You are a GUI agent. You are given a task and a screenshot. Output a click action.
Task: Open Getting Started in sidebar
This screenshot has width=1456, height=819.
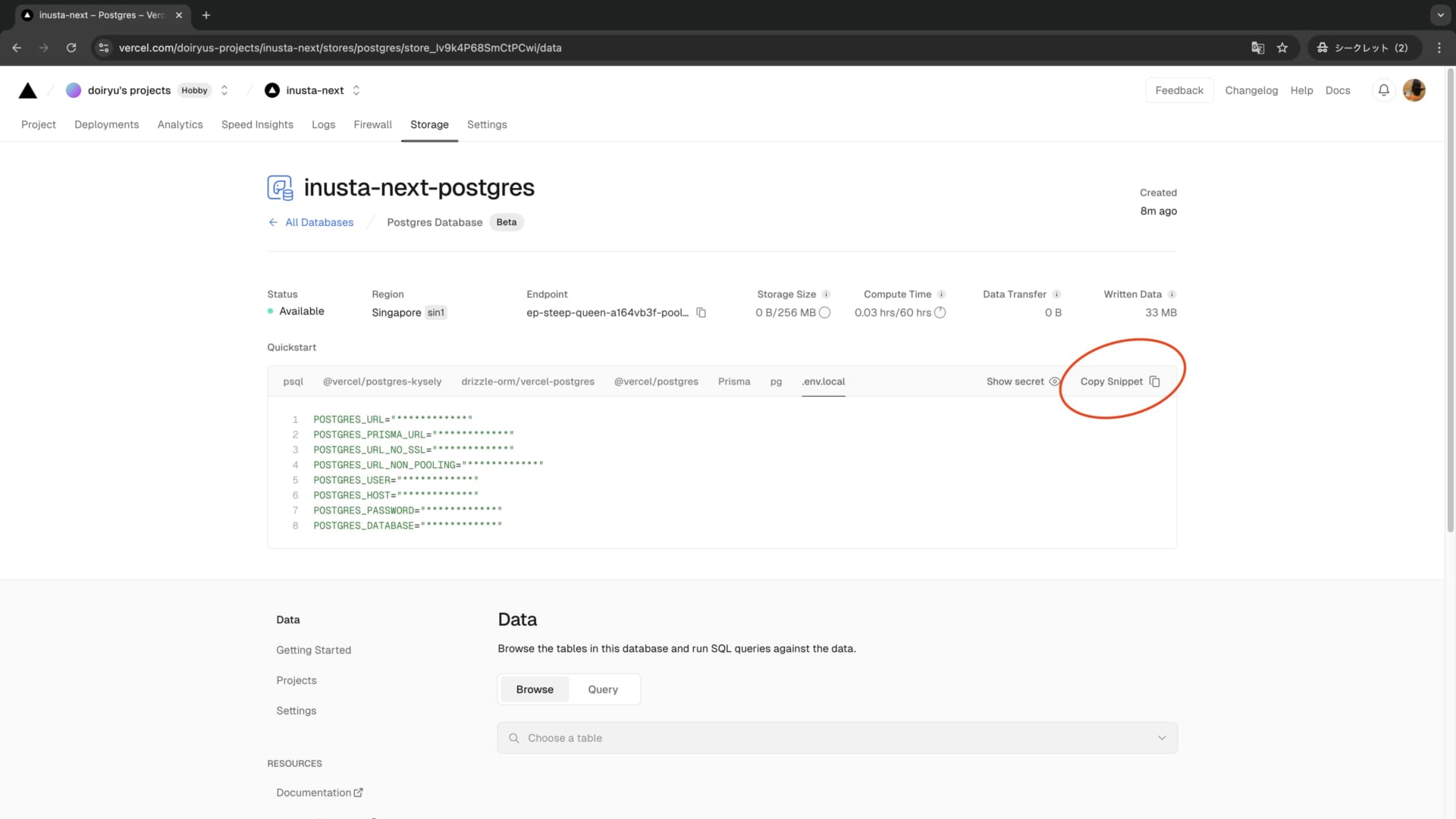(313, 650)
